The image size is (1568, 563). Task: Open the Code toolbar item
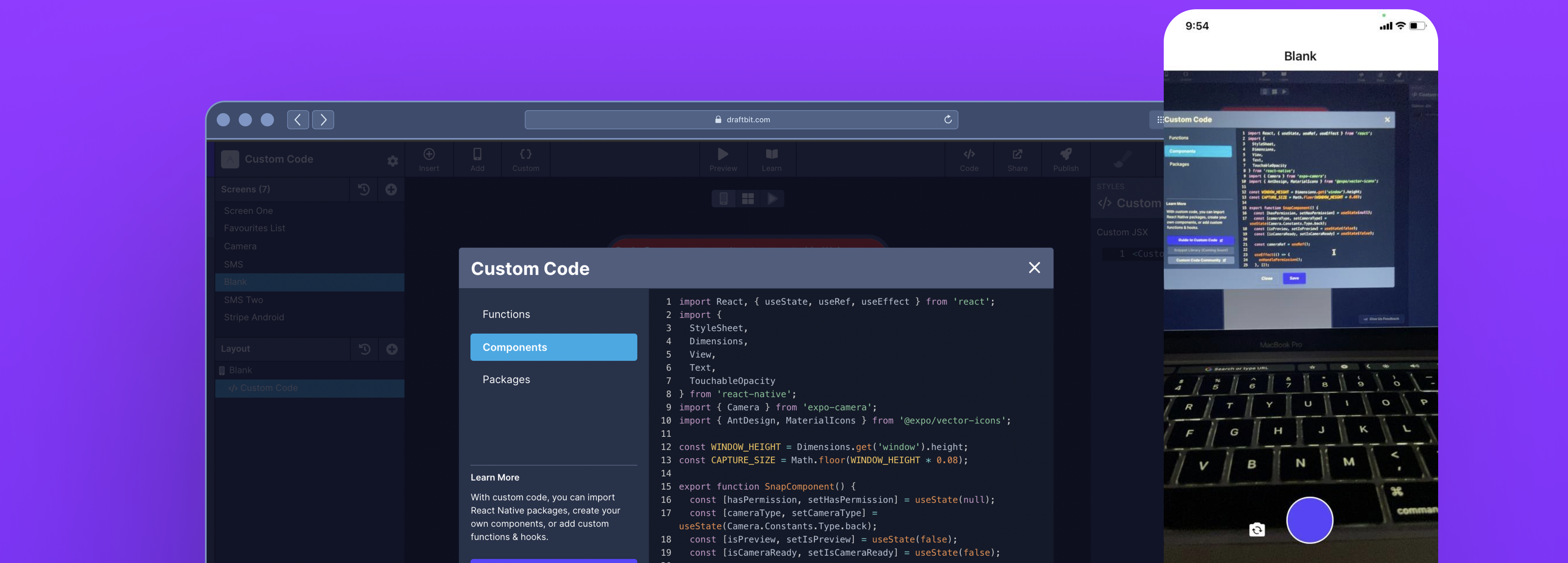tap(969, 160)
